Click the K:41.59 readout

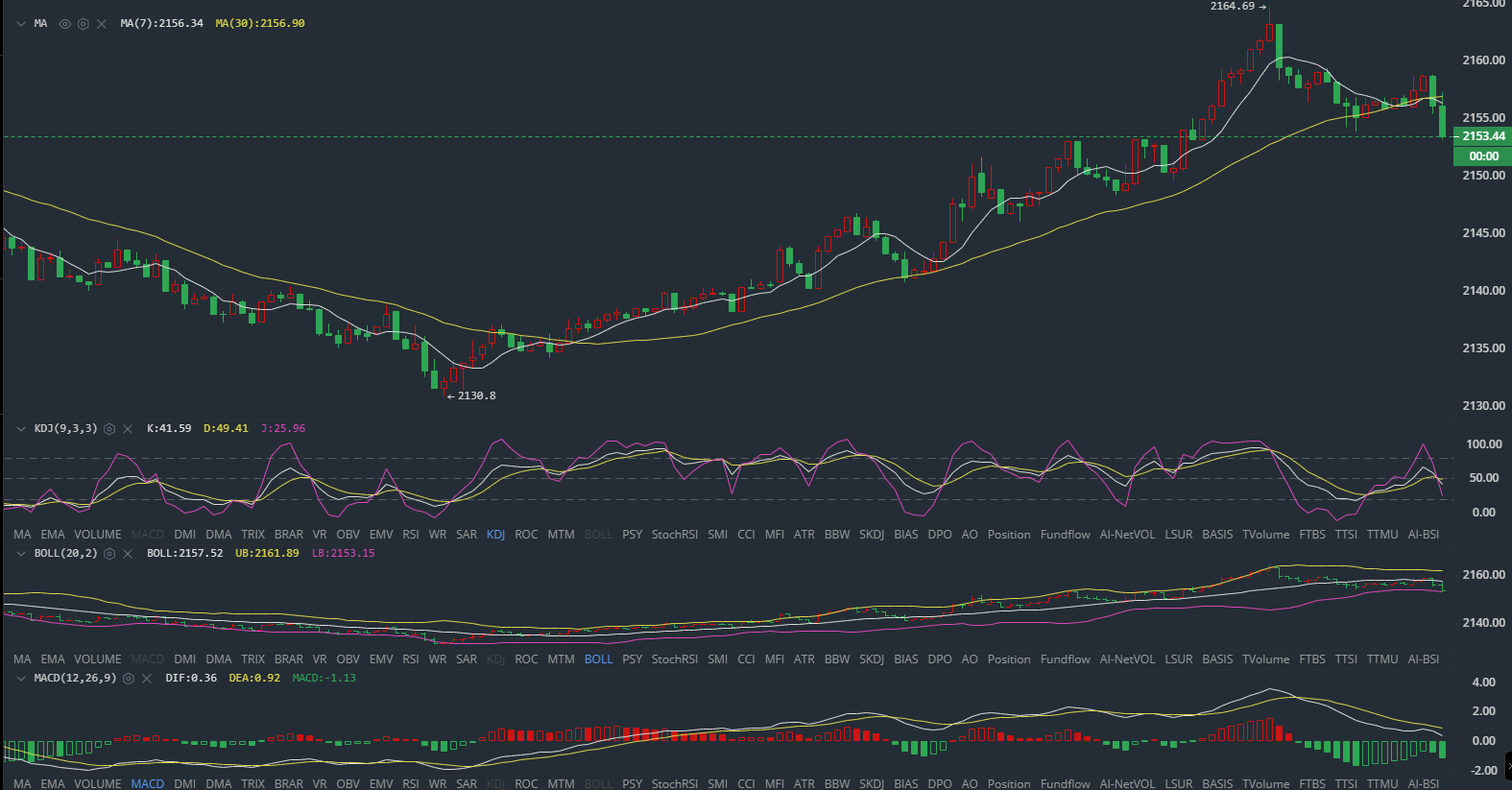[x=169, y=428]
